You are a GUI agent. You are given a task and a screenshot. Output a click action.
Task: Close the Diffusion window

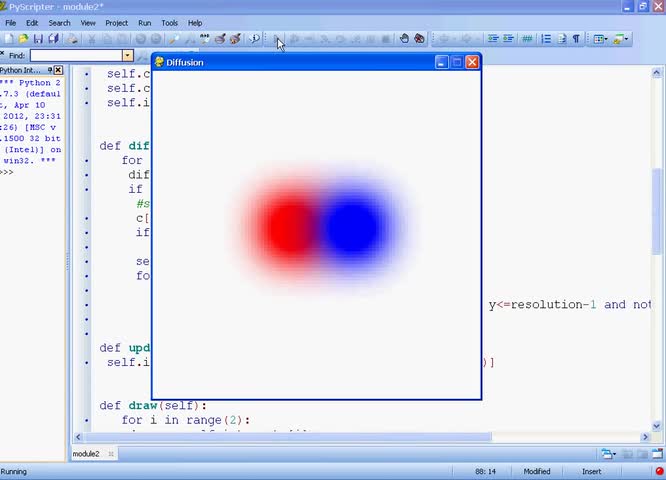(x=472, y=62)
